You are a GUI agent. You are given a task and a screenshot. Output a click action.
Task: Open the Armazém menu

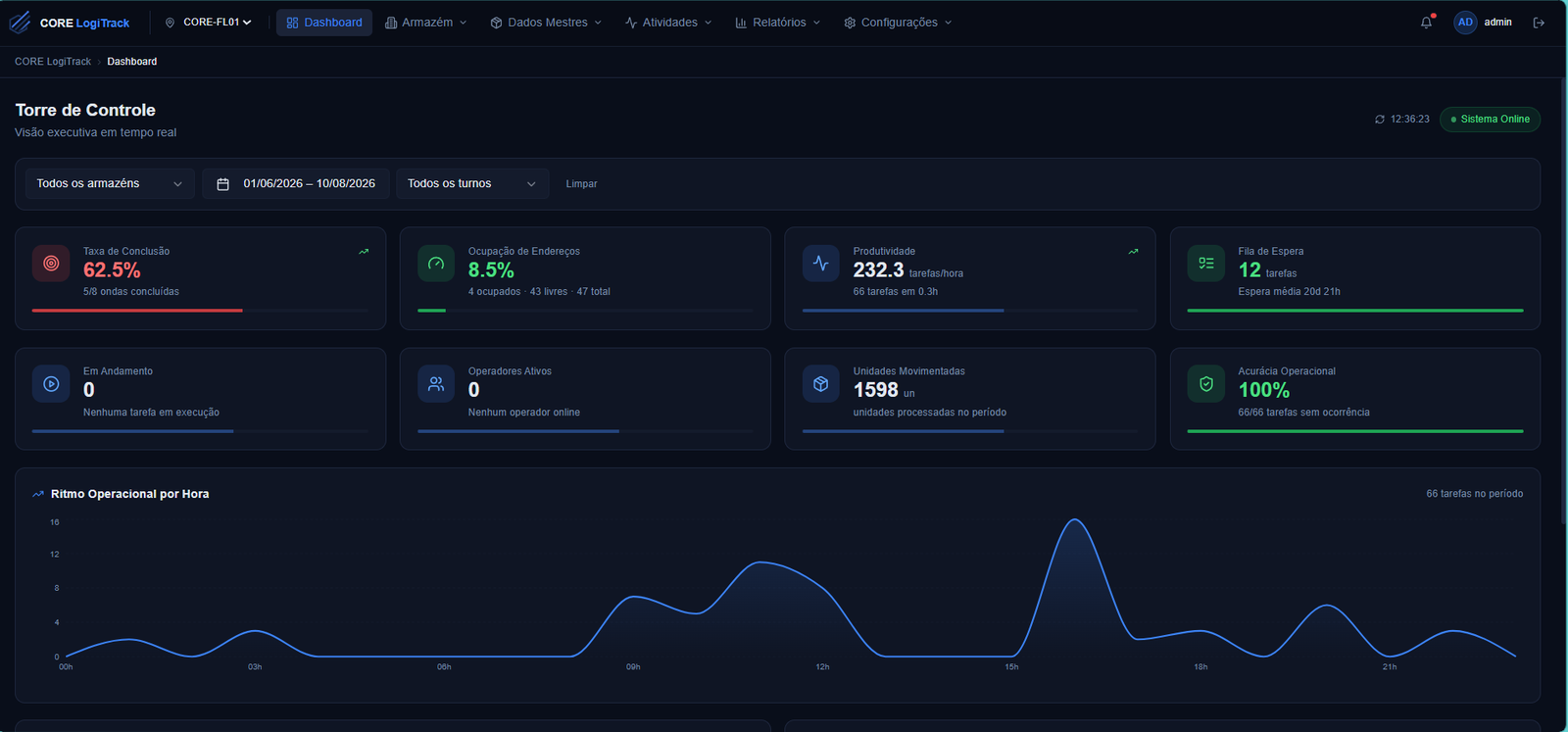426,23
